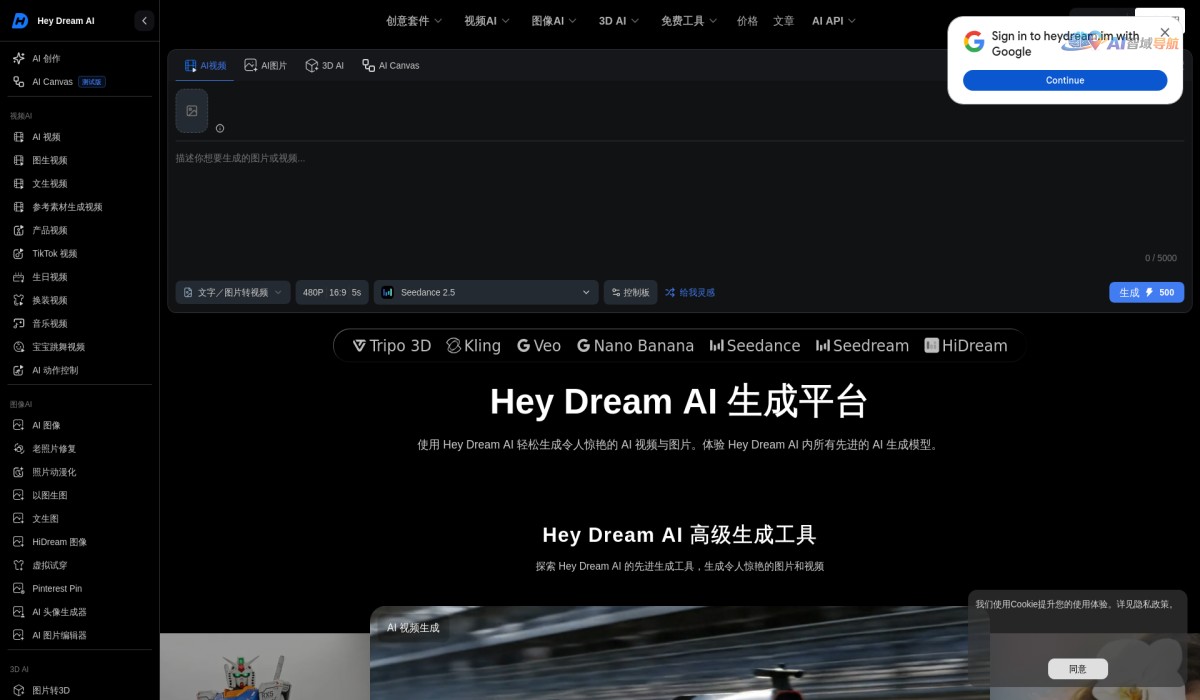Click Continue in the Google sign-in popup

click(x=1065, y=80)
